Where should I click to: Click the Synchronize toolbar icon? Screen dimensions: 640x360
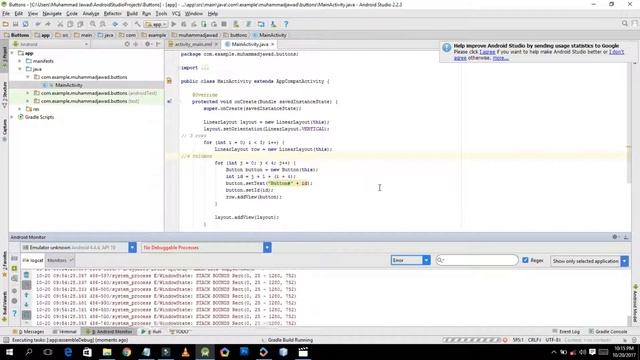point(25,24)
